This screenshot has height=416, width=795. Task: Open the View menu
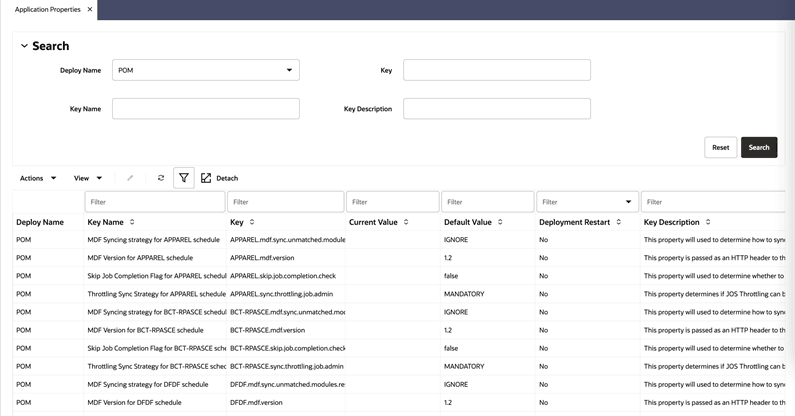click(88, 178)
